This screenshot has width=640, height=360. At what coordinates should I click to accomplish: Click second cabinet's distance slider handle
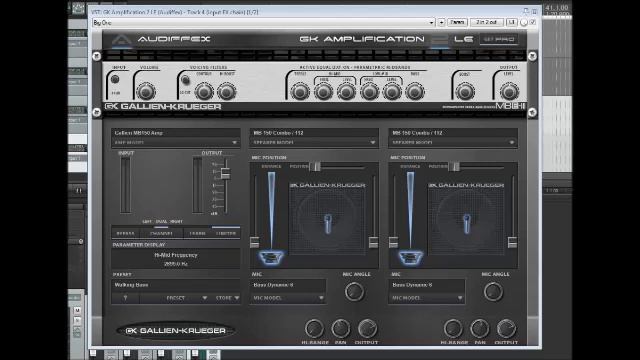(x=393, y=242)
